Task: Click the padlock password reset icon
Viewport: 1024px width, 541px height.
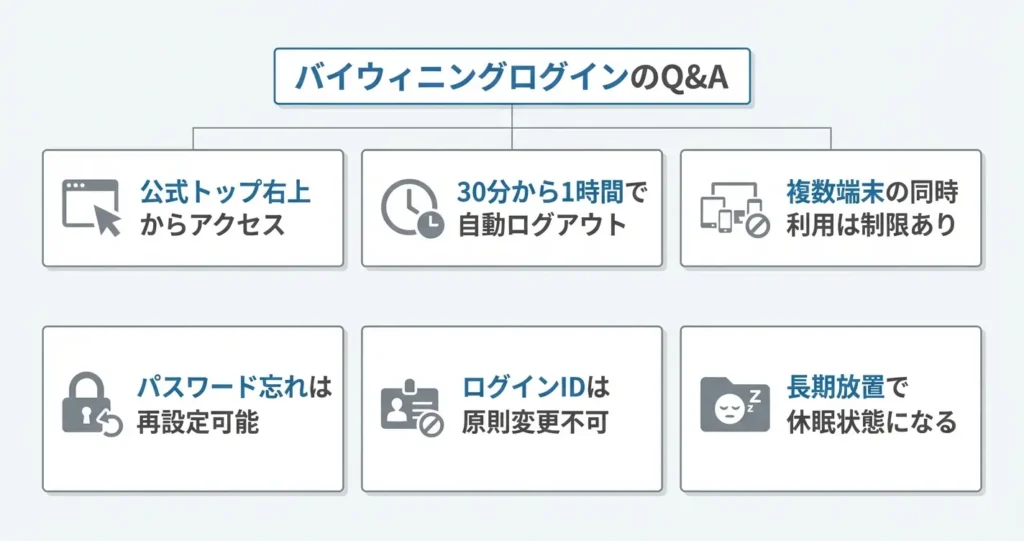Action: point(91,405)
